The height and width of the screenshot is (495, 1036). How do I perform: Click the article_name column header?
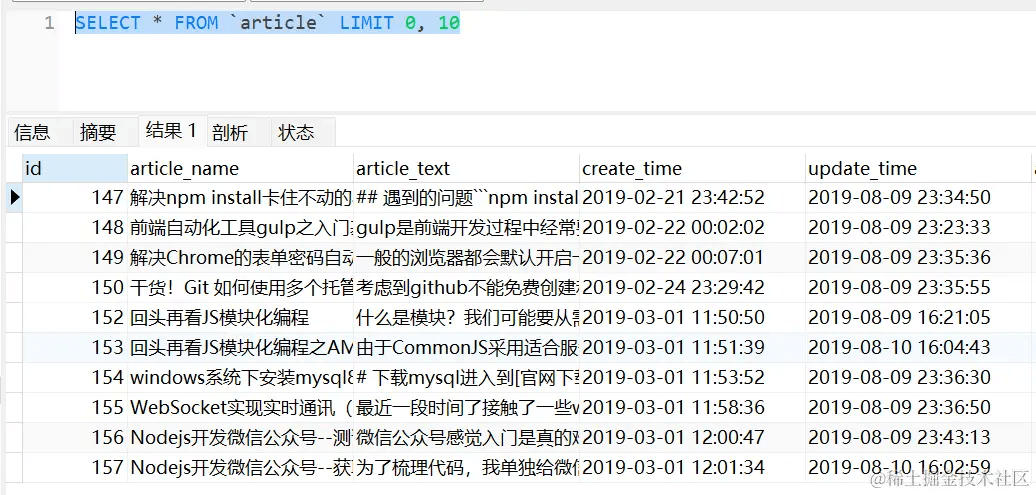pos(240,169)
